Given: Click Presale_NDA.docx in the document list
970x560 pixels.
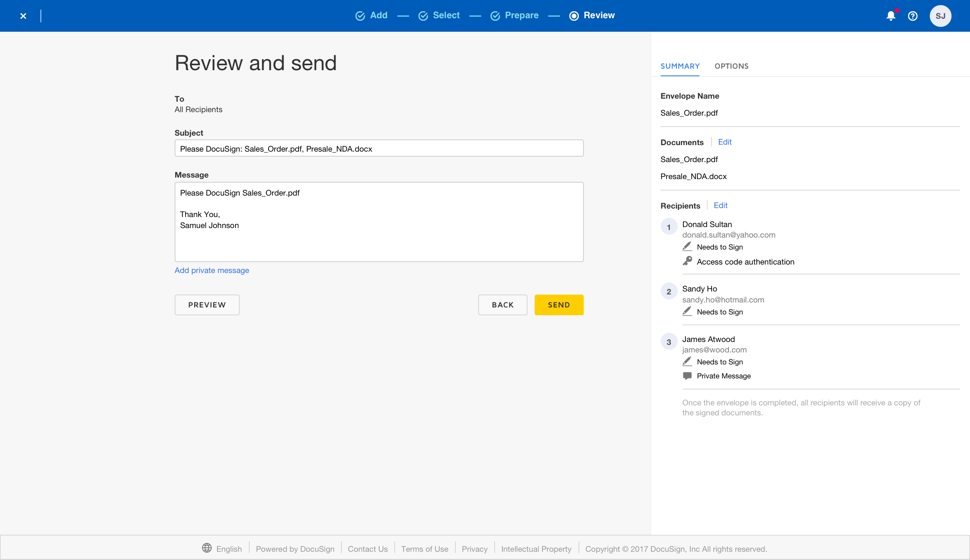Looking at the screenshot, I should (x=693, y=176).
